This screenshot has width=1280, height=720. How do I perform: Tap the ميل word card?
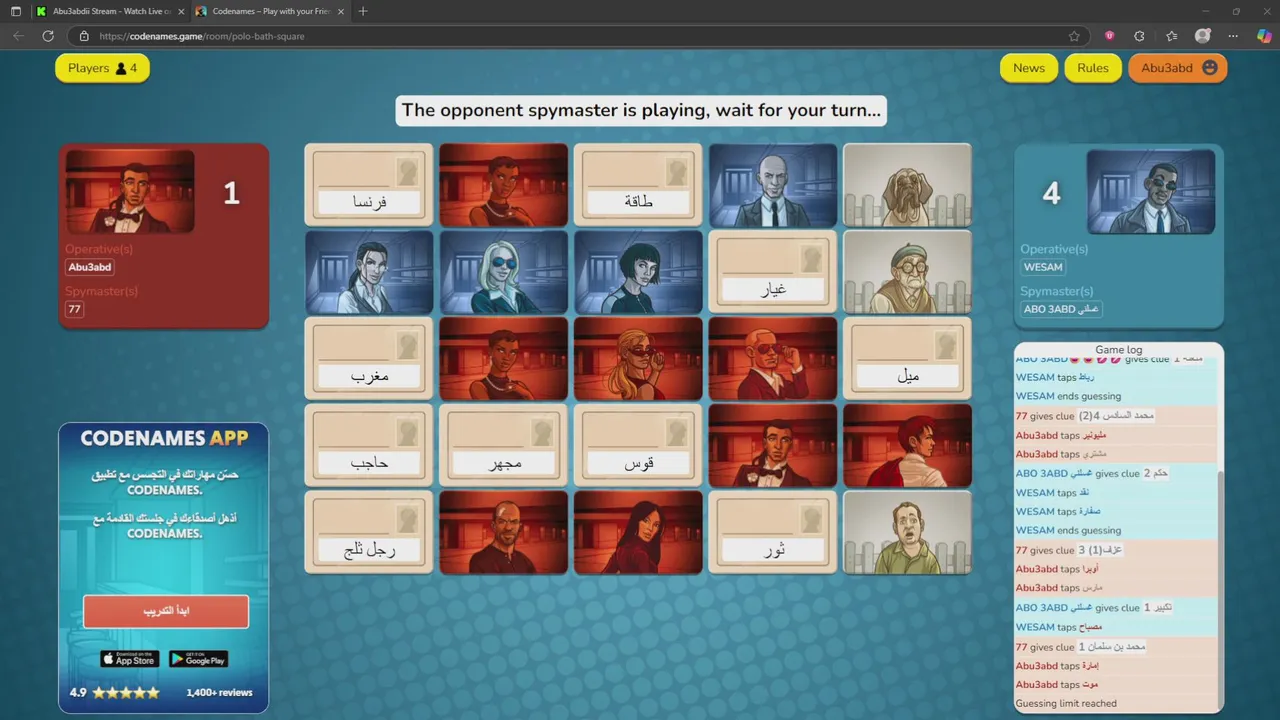[x=907, y=359]
